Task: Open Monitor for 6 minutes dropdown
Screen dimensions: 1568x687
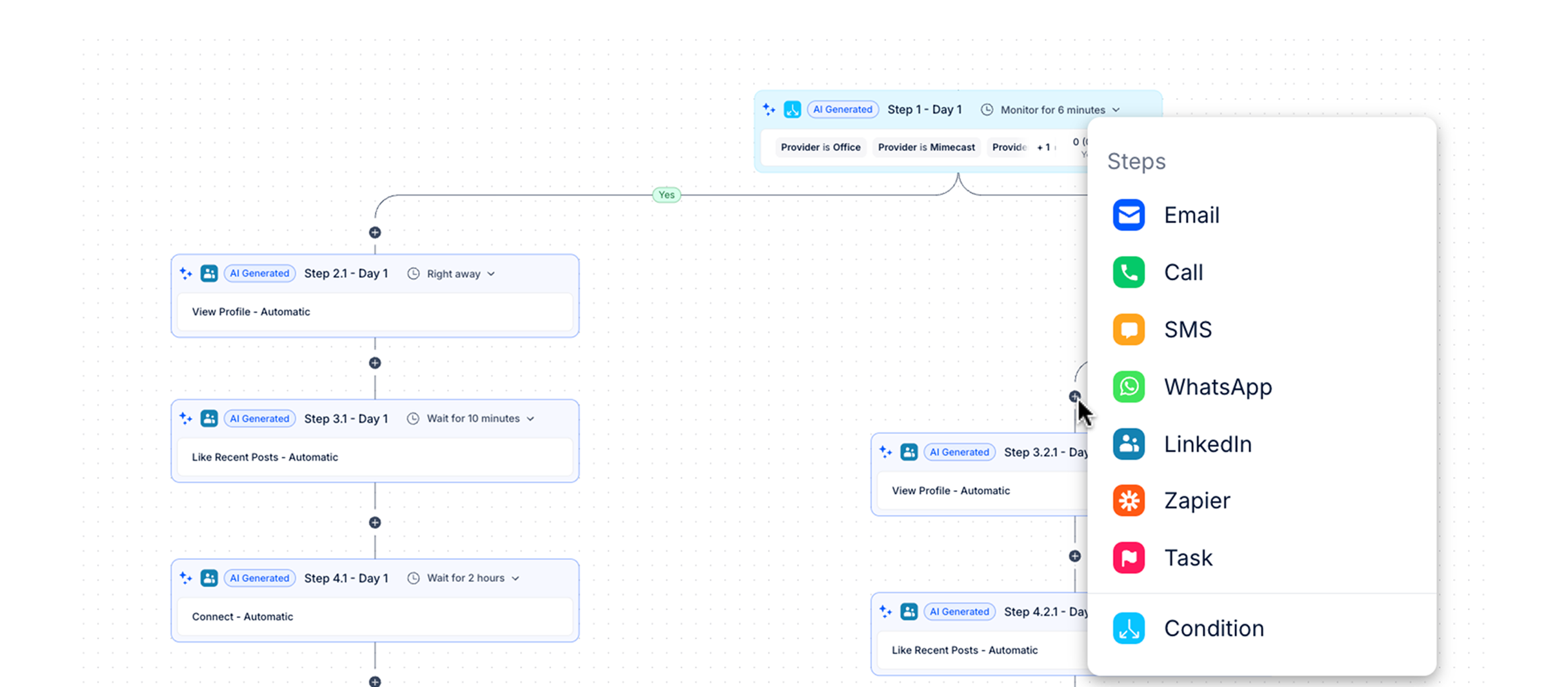Action: click(x=1050, y=110)
